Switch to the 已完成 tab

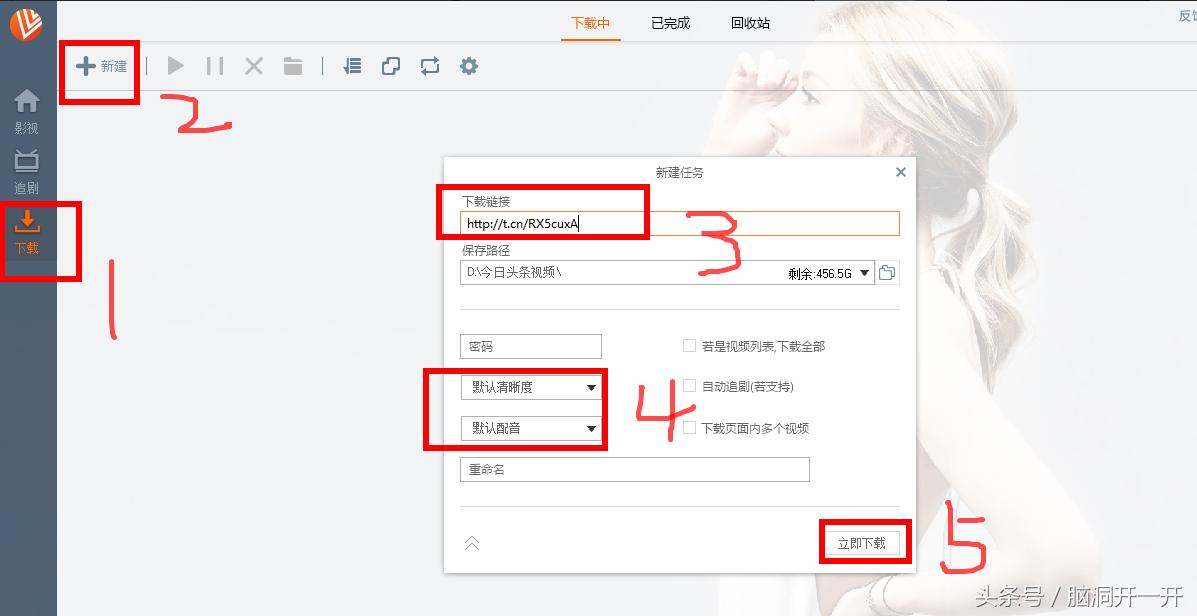point(668,22)
